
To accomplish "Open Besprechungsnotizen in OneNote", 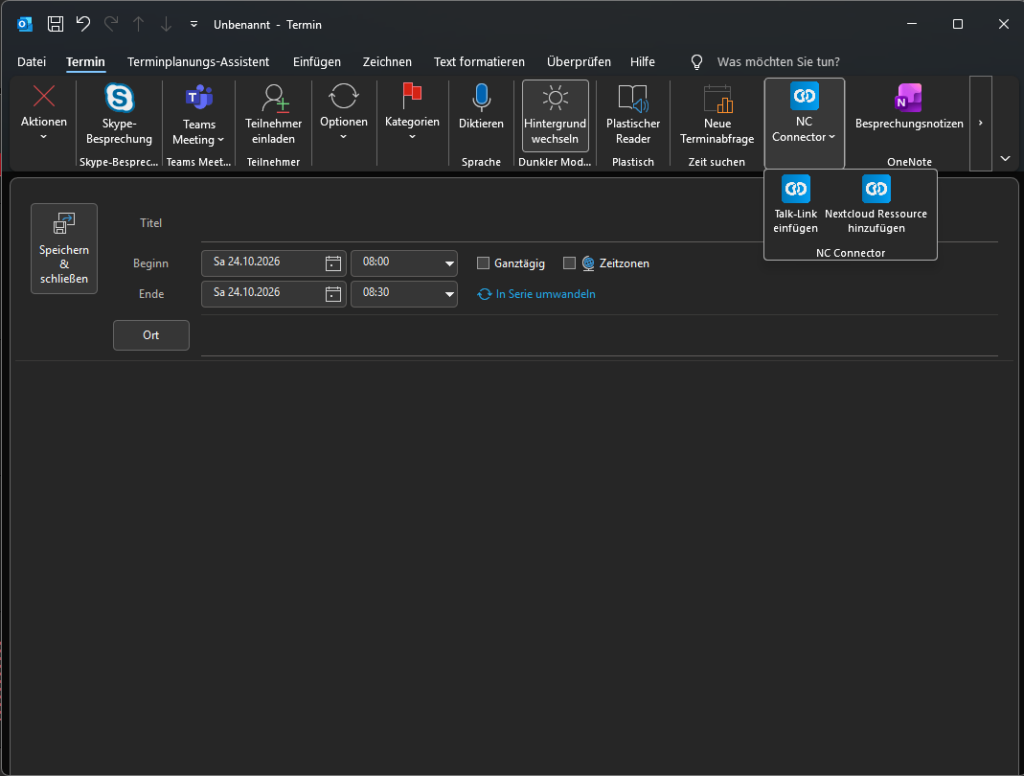I will pyautogui.click(x=909, y=108).
